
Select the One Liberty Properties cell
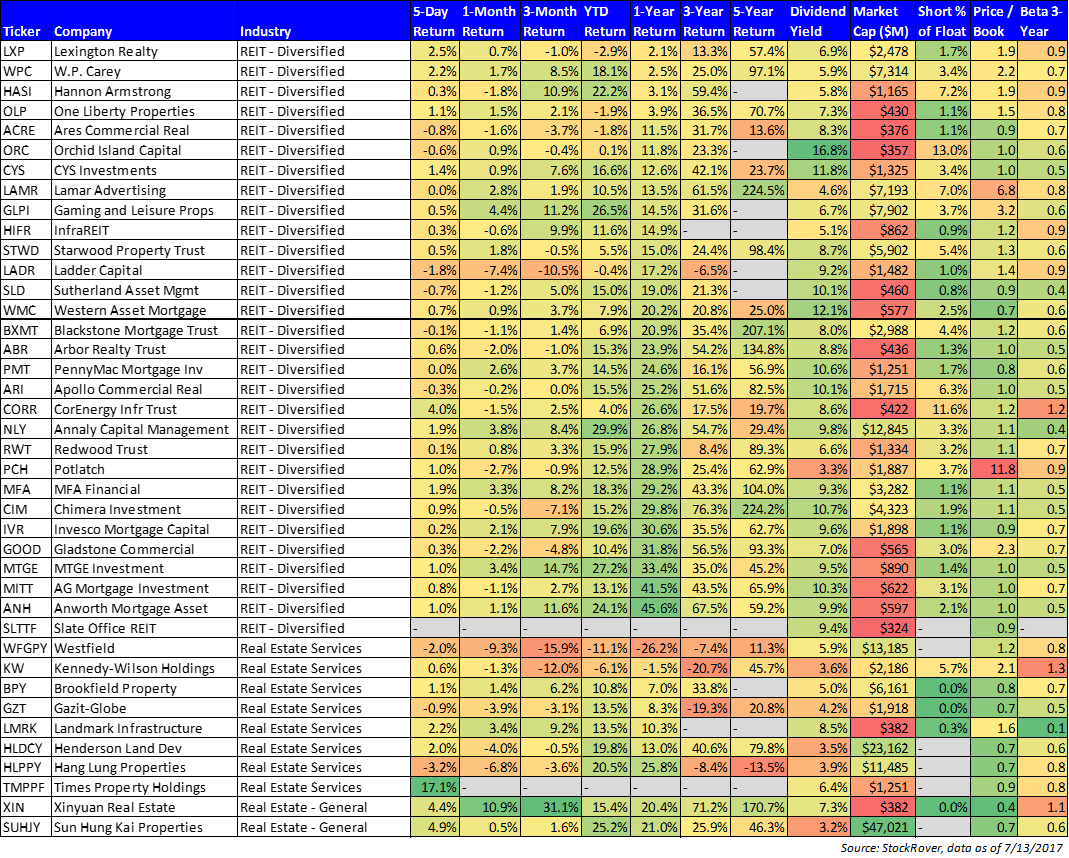pos(144,111)
